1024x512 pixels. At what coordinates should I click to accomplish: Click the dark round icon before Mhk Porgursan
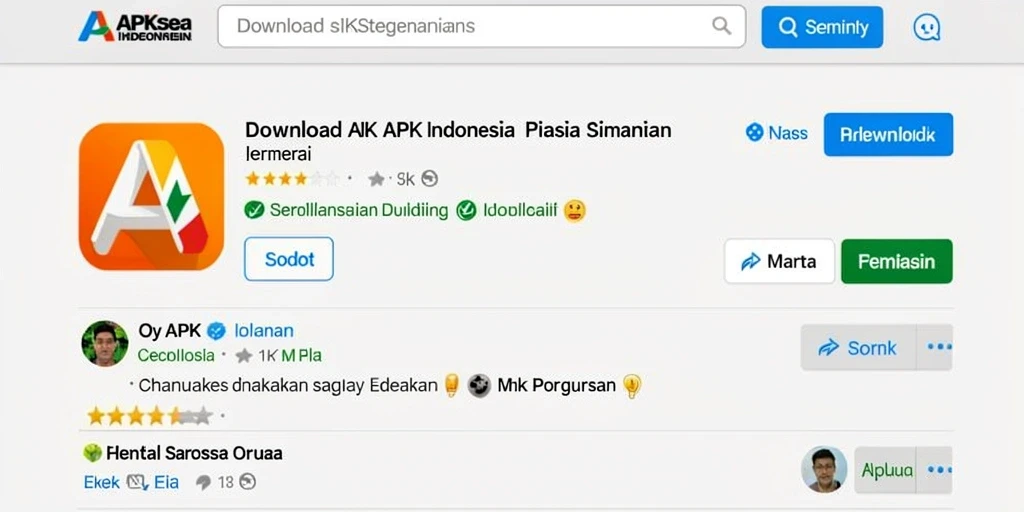(x=479, y=386)
